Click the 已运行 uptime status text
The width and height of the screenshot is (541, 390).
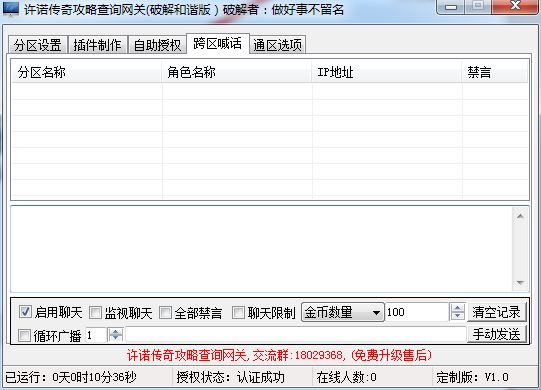click(x=71, y=377)
